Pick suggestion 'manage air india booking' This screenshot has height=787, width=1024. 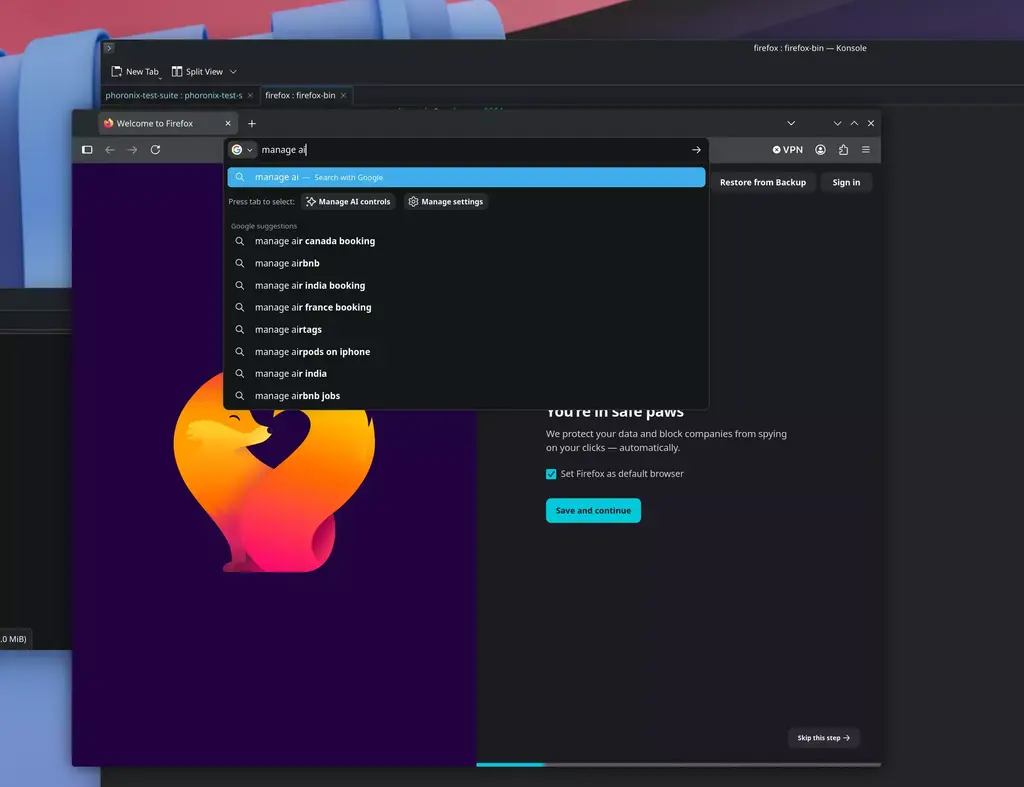point(466,285)
